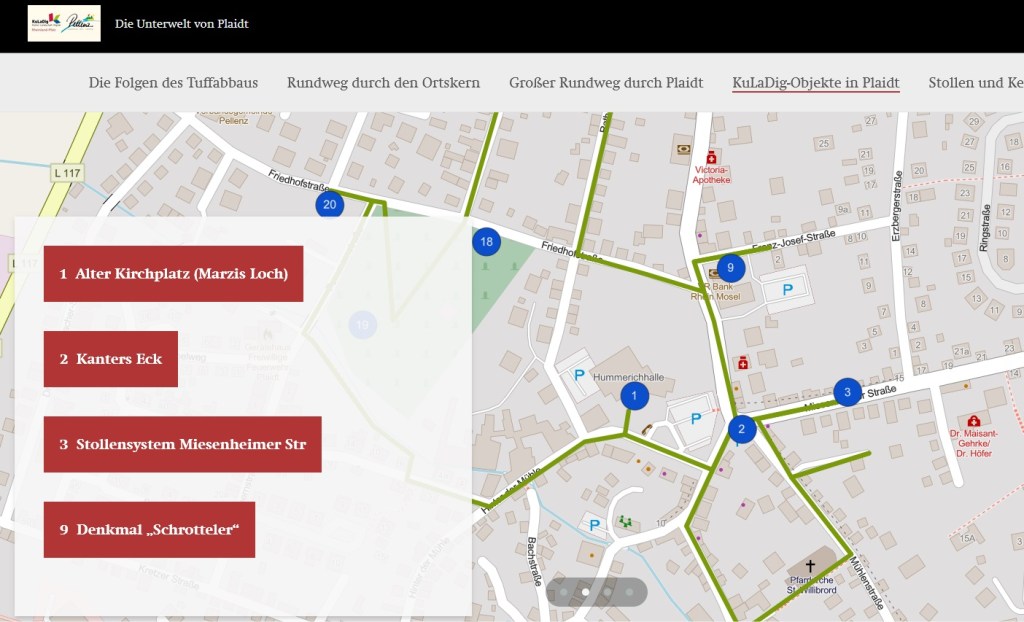Open map marker number 3
1024x622 pixels.
click(847, 392)
